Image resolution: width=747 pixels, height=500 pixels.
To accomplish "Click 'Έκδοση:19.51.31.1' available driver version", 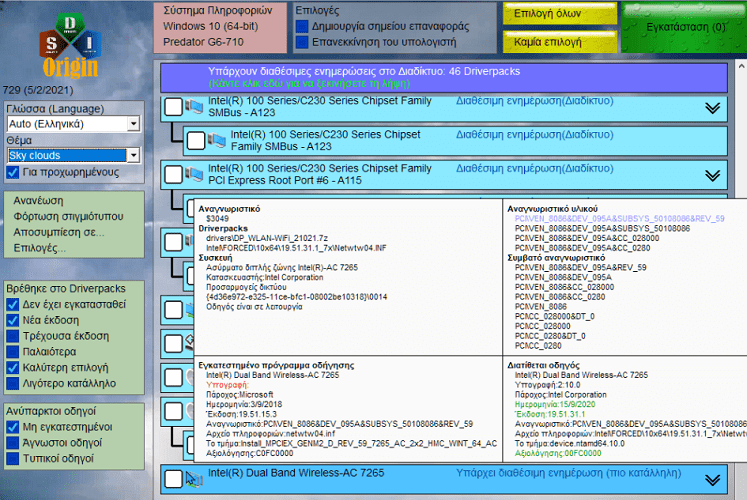I will coord(550,414).
